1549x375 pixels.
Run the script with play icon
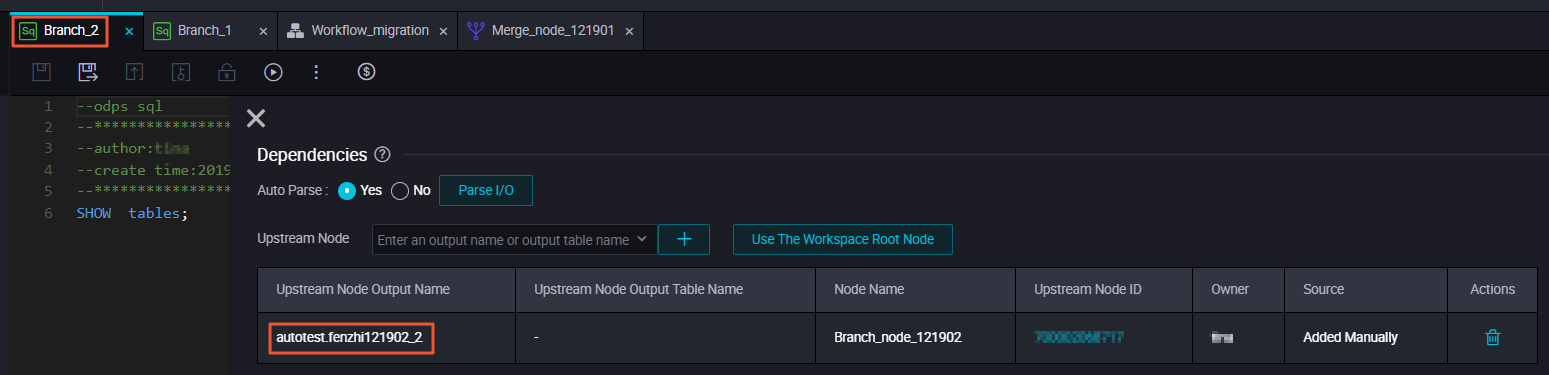273,72
